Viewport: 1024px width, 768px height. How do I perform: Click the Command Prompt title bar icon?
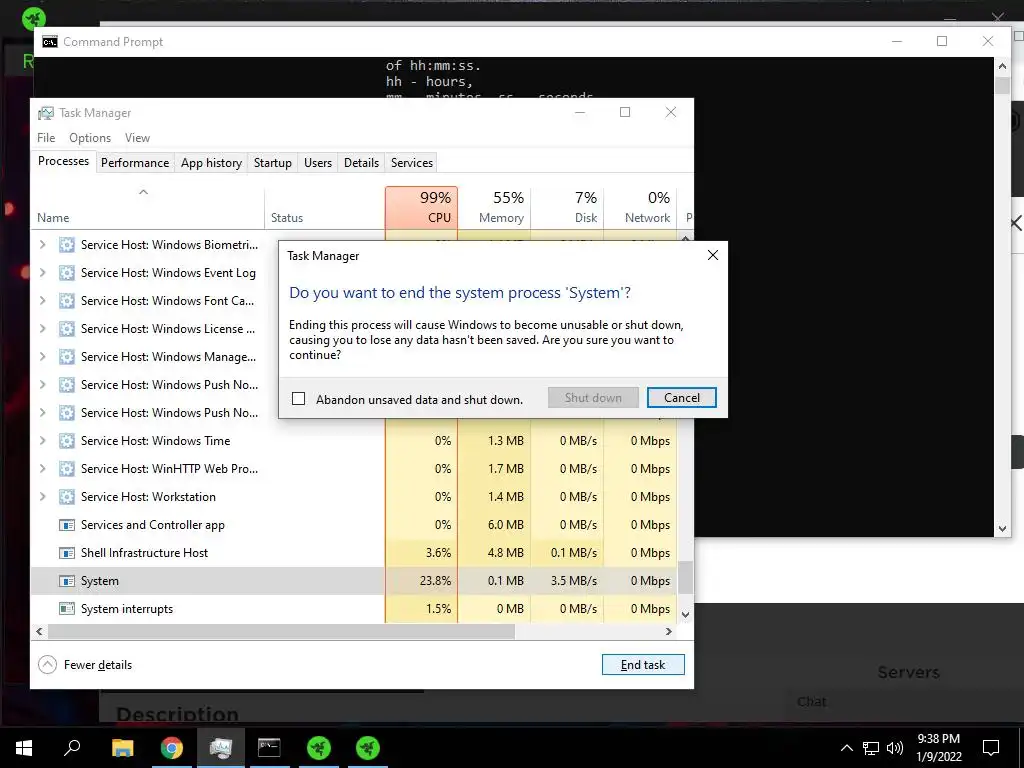click(50, 42)
